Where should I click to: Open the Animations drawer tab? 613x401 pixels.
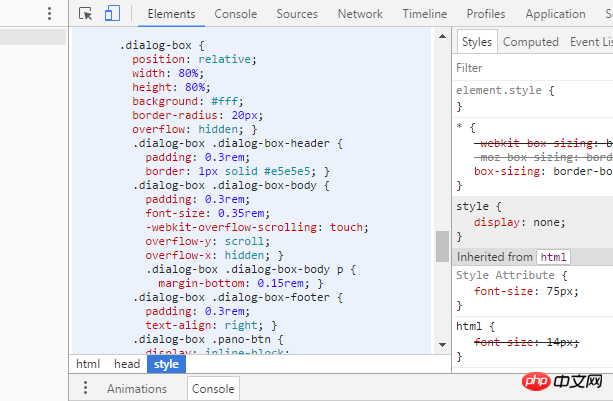(137, 389)
